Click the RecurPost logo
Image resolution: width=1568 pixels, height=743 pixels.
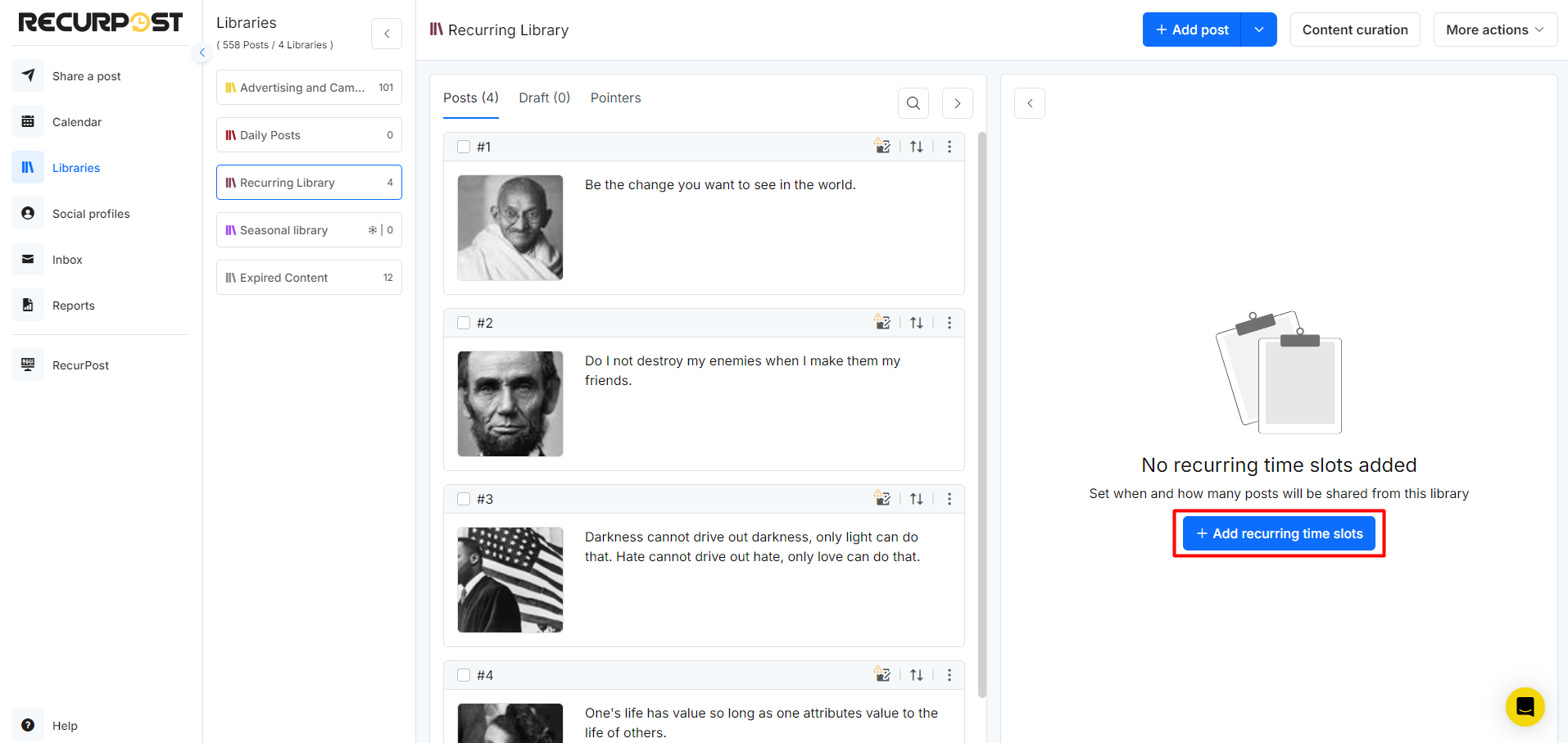tap(100, 22)
